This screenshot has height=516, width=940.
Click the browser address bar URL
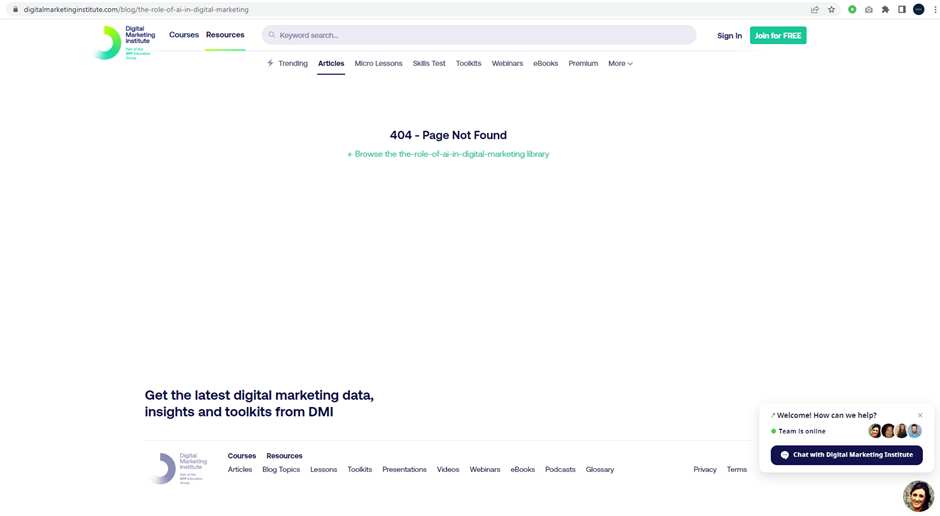pos(136,10)
